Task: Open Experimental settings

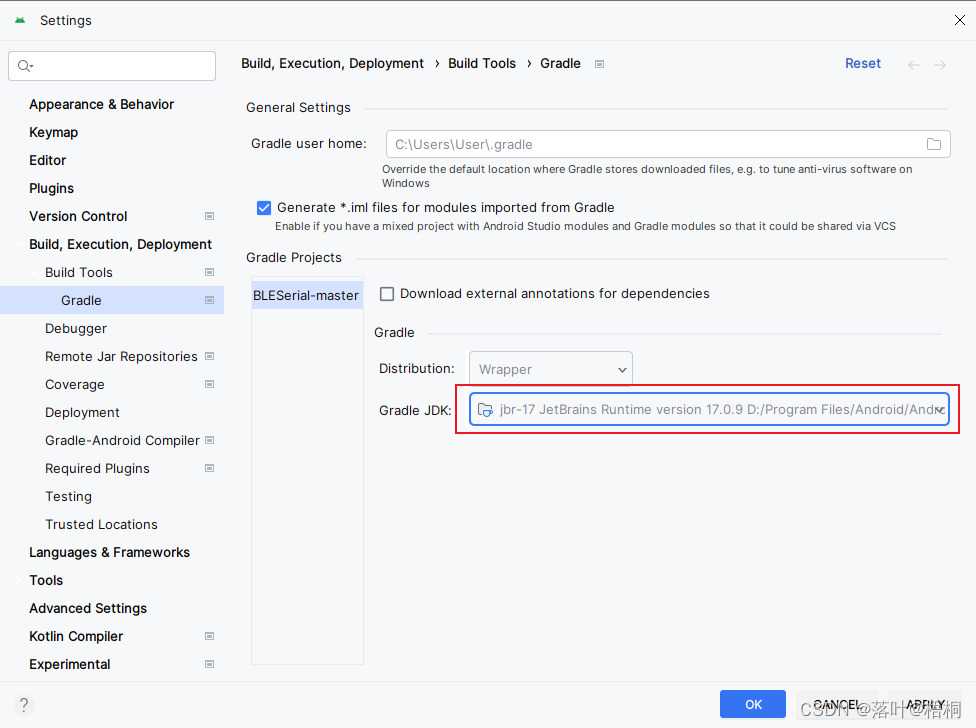Action: 70,665
